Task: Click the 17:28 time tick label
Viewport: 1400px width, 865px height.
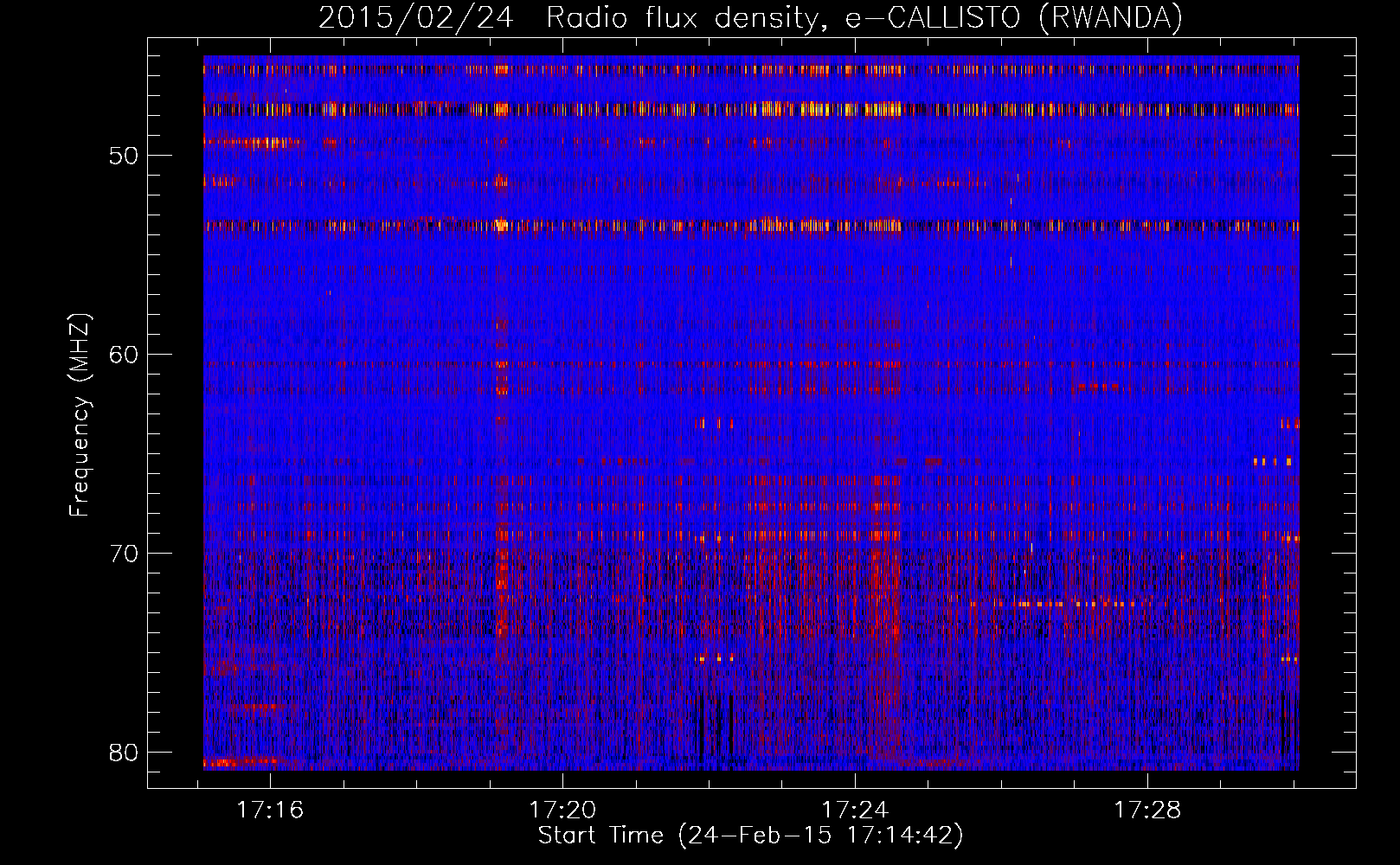Action: click(1147, 810)
